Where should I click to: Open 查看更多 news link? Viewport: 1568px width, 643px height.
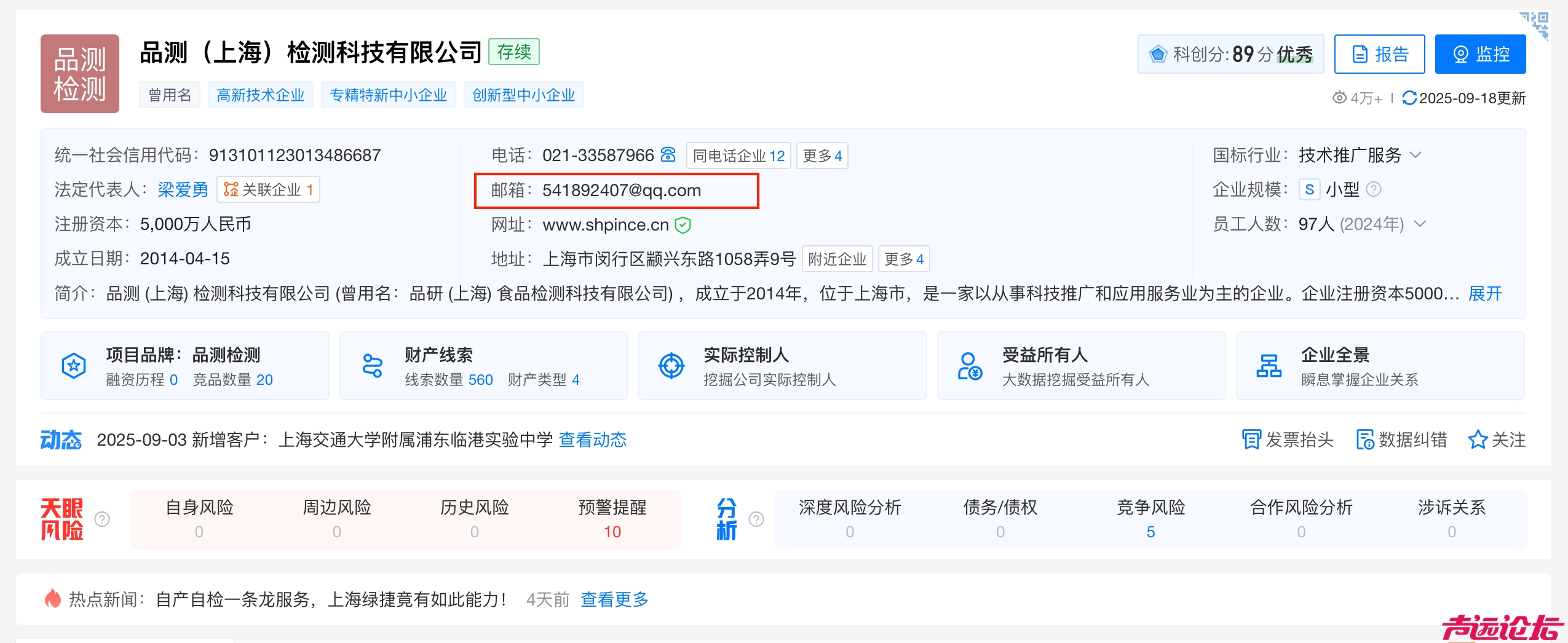pyautogui.click(x=615, y=599)
